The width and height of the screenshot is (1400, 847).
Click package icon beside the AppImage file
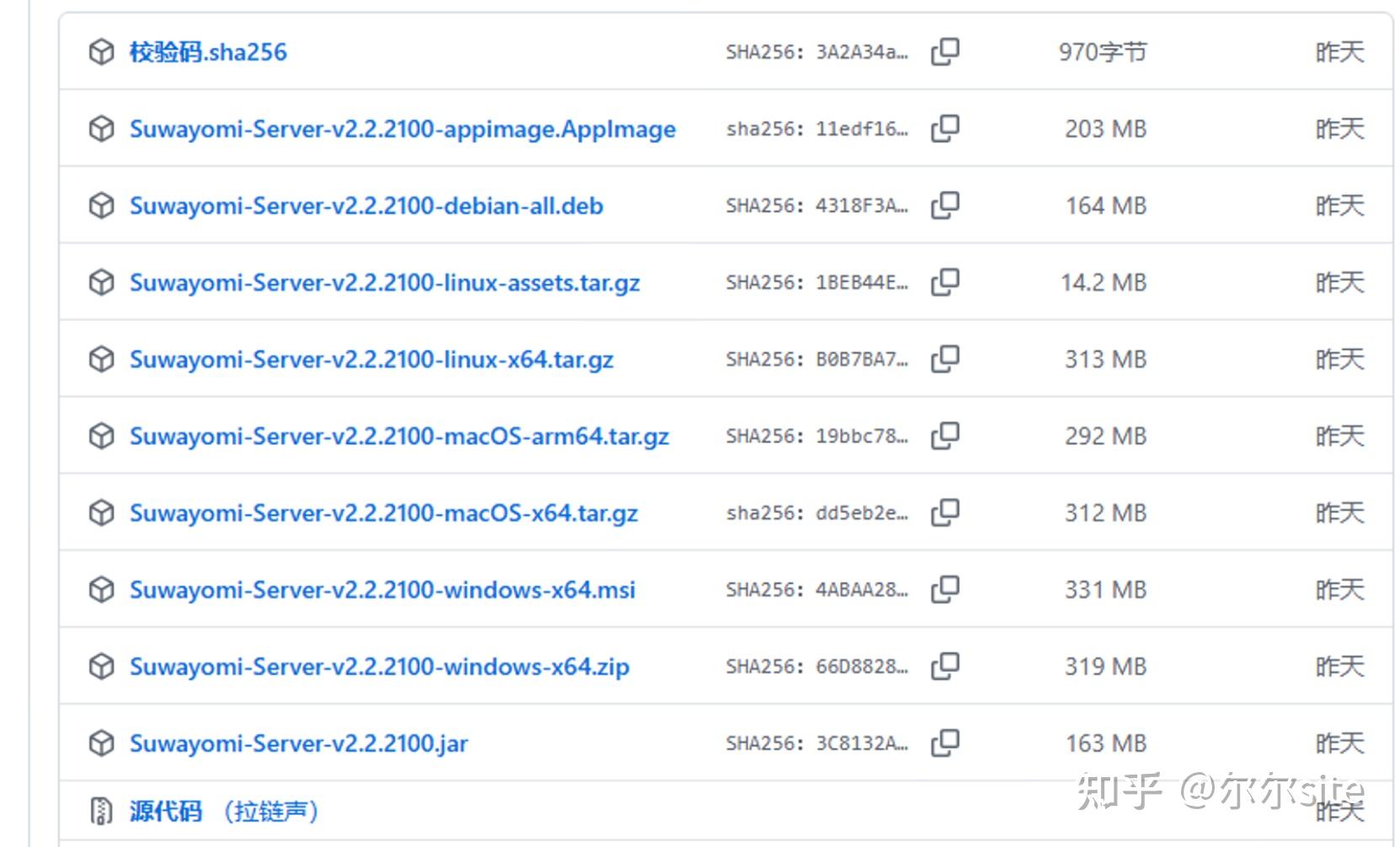click(101, 129)
